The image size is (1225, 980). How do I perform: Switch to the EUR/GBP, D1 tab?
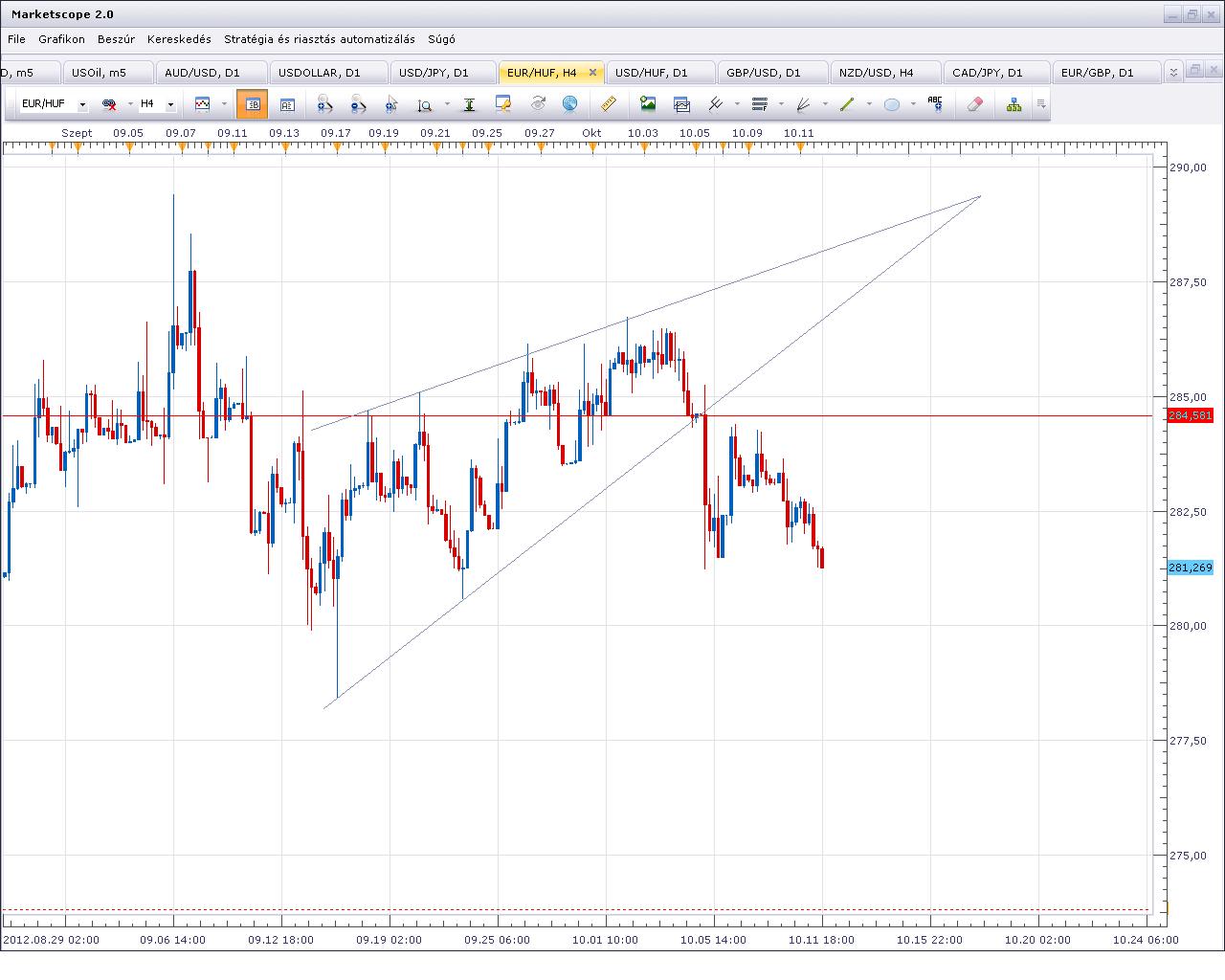click(1106, 73)
